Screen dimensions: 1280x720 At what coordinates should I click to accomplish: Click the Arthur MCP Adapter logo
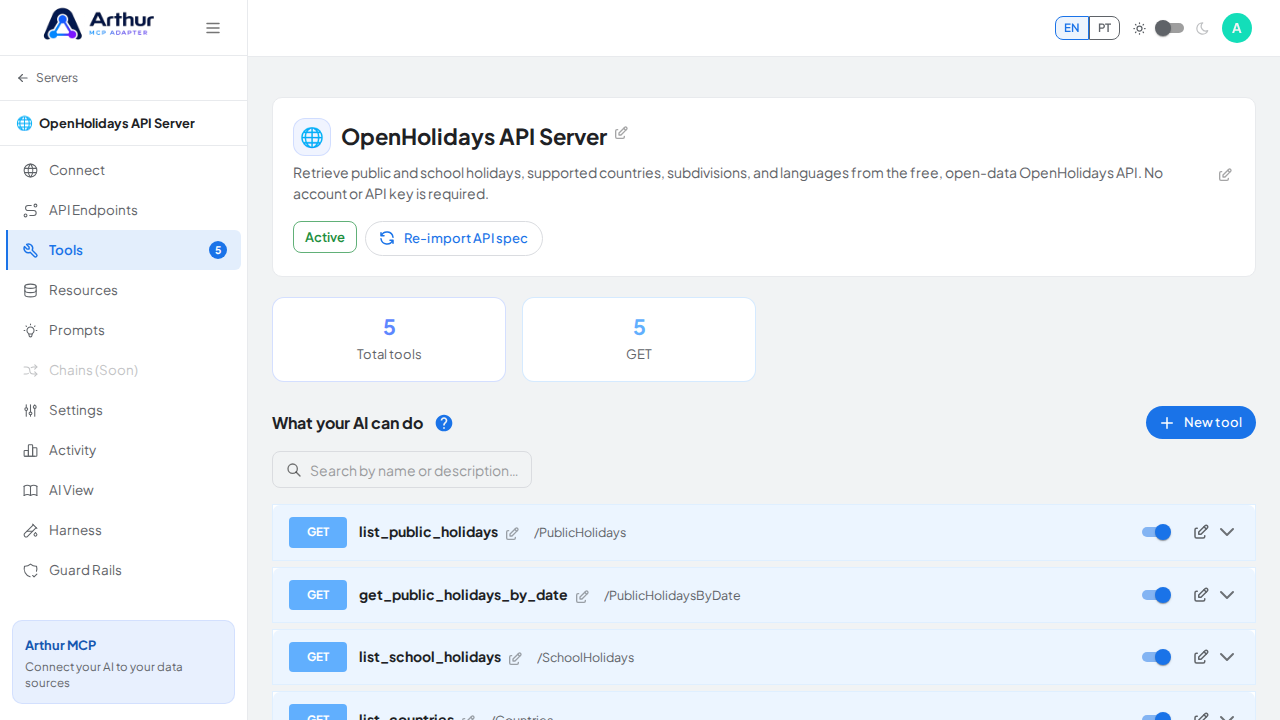pos(99,24)
